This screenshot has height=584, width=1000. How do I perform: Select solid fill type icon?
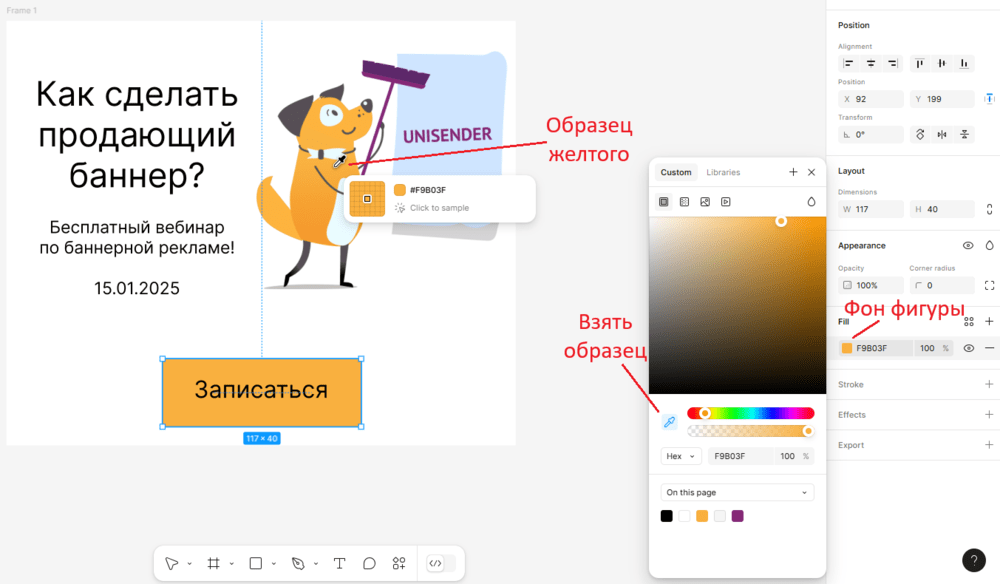[x=664, y=201]
